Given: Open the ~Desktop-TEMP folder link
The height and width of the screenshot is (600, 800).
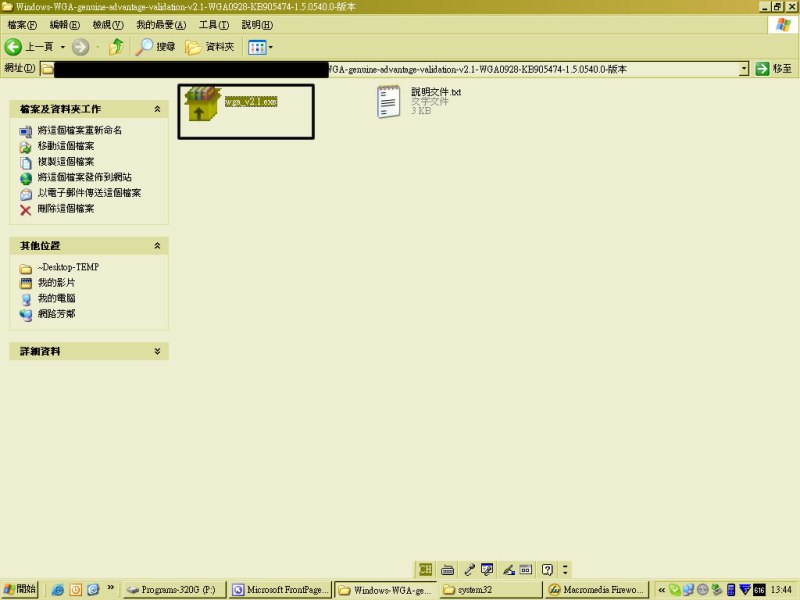Looking at the screenshot, I should point(68,267).
